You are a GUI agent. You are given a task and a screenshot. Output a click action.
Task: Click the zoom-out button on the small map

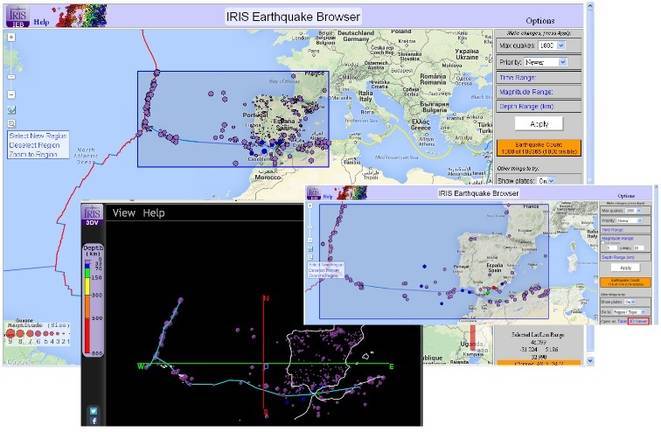point(310,240)
